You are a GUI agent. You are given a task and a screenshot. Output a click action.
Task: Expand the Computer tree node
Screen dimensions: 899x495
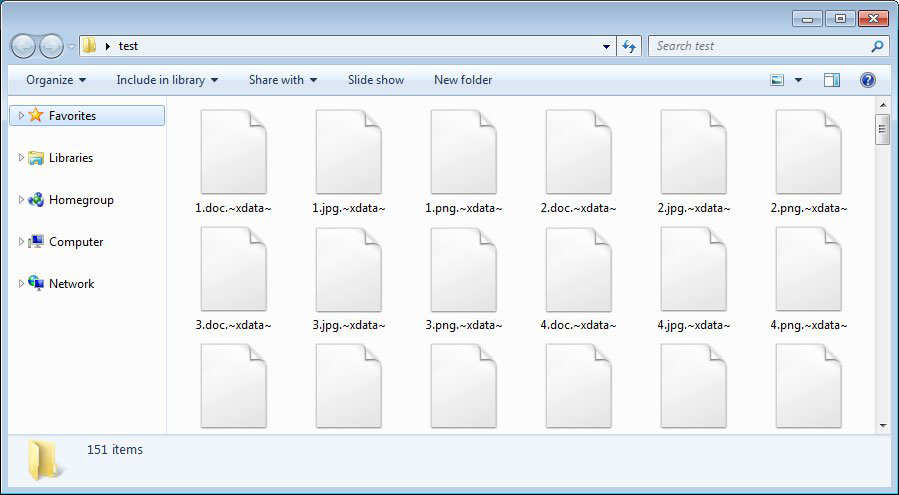pos(21,241)
